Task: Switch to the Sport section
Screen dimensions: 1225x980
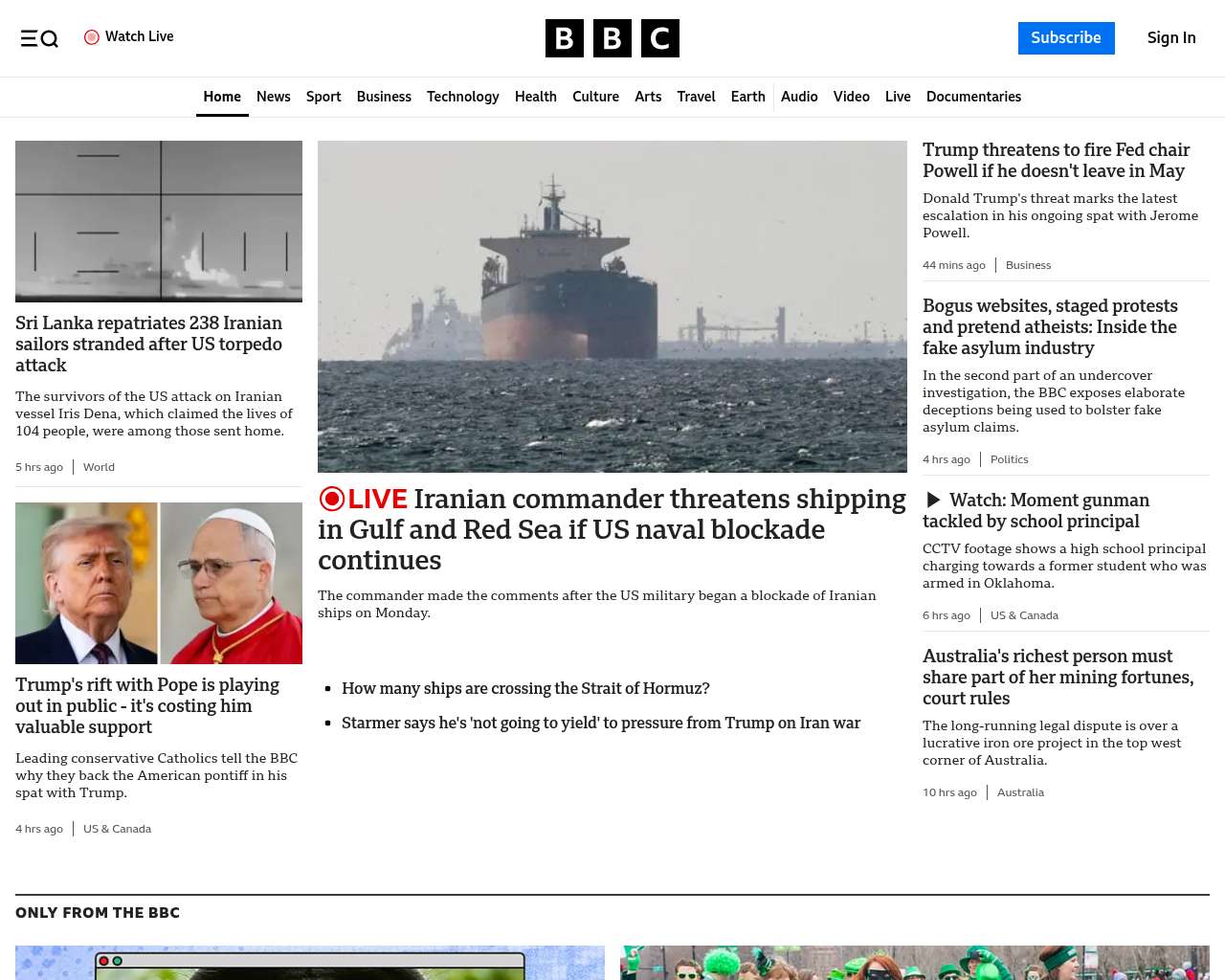Action: (323, 97)
